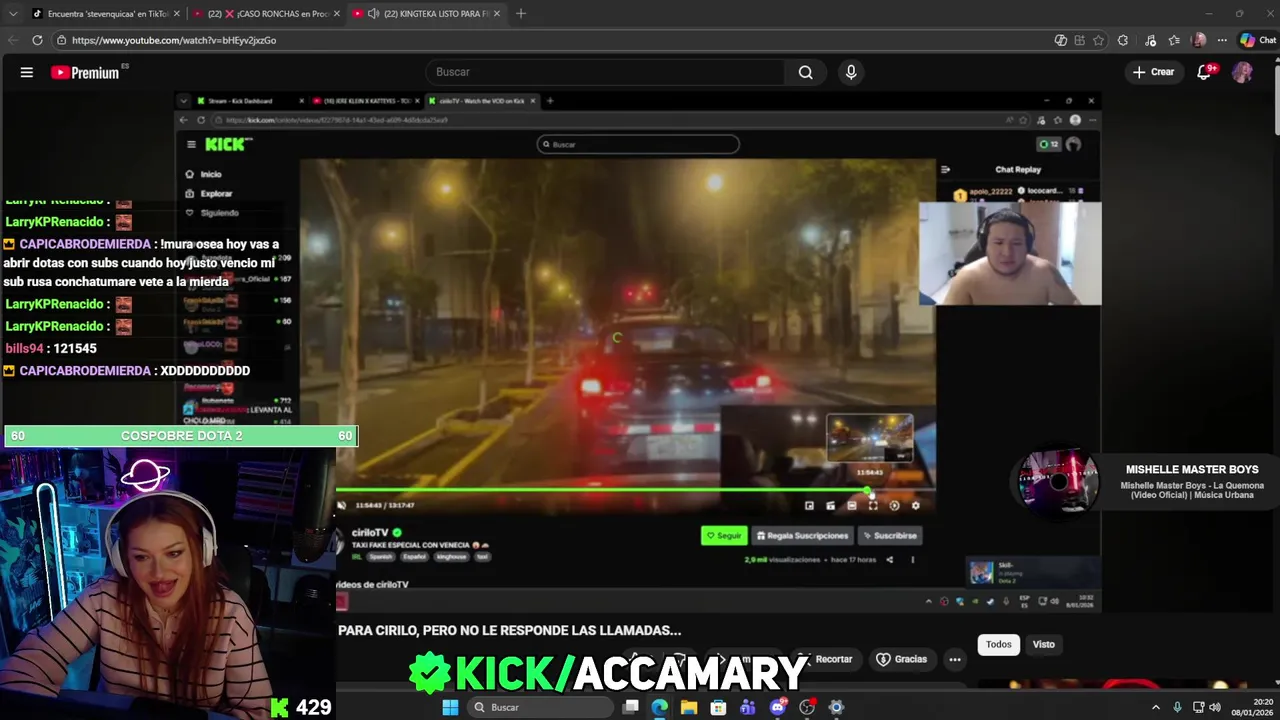Open the browser extensions puzzle icon
This screenshot has height=720, width=1280.
click(1123, 40)
